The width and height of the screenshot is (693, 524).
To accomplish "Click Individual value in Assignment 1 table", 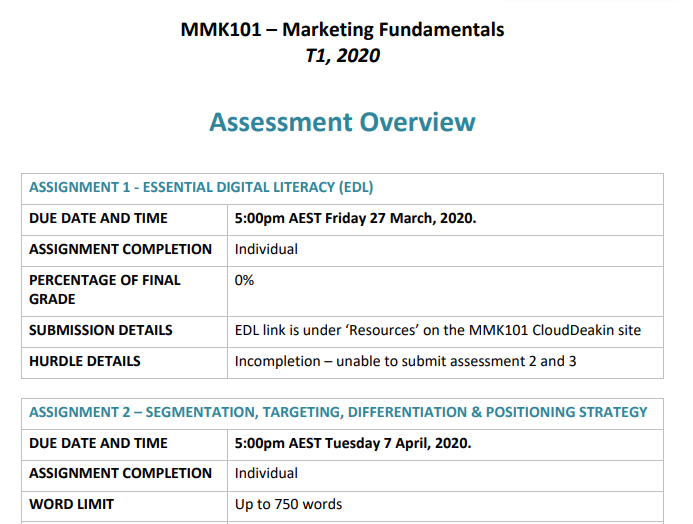I will (x=266, y=249).
